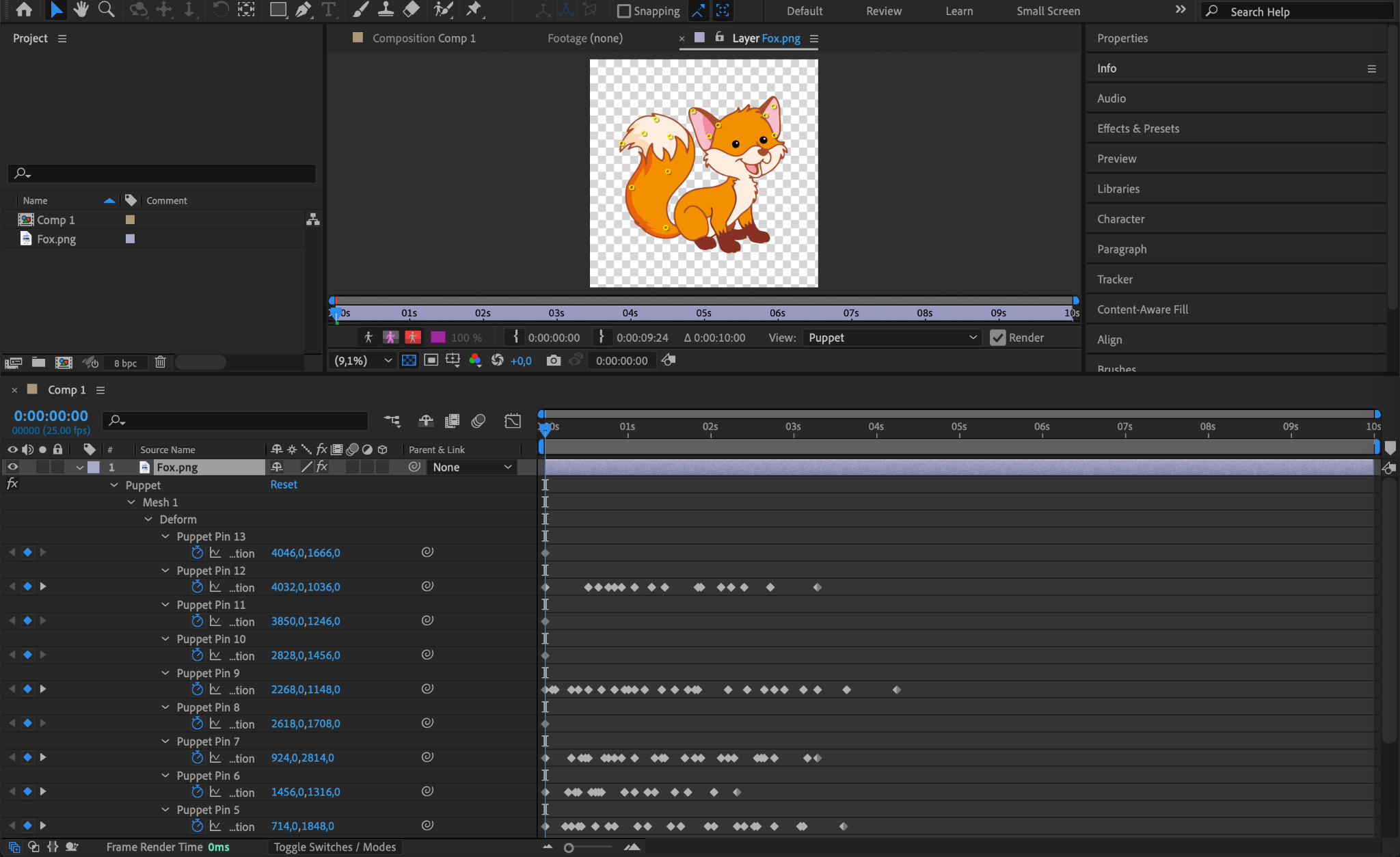Select the Pen tool
This screenshot has height=857, width=1400.
tap(303, 10)
